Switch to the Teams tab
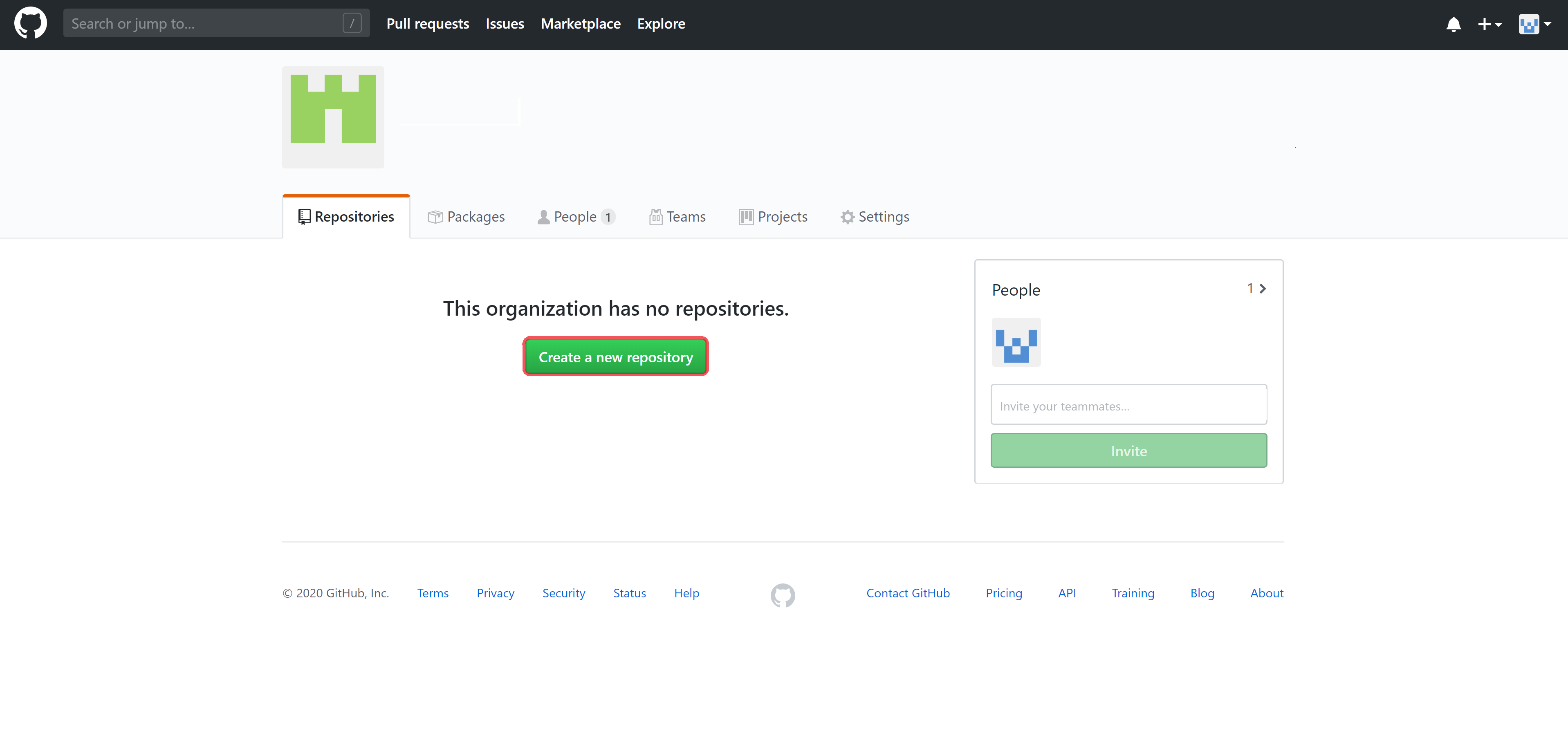The width and height of the screenshot is (1568, 729). coord(677,217)
